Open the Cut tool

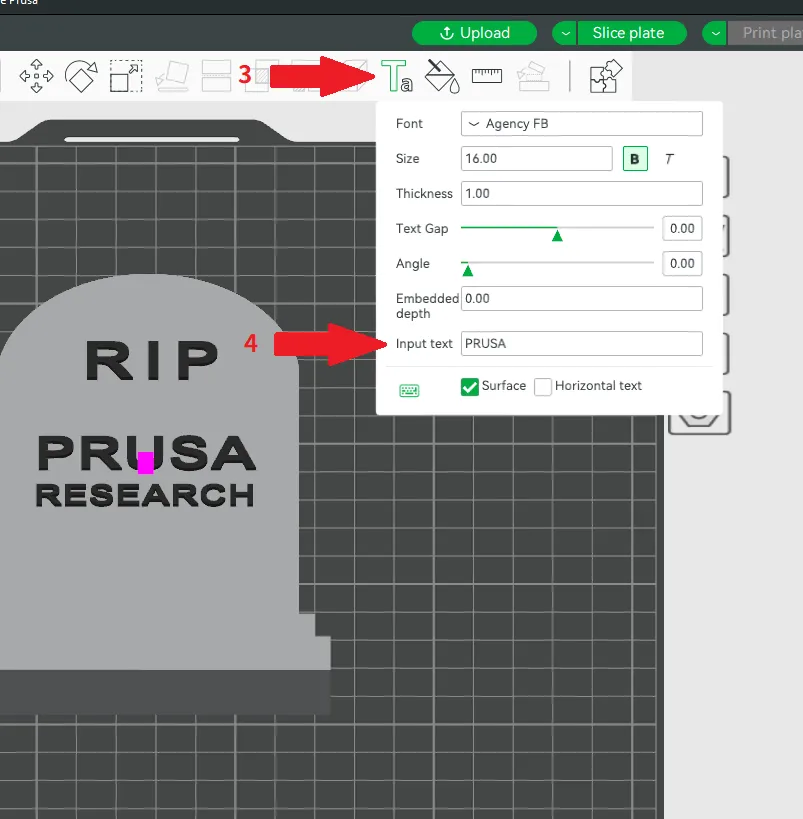coord(216,76)
